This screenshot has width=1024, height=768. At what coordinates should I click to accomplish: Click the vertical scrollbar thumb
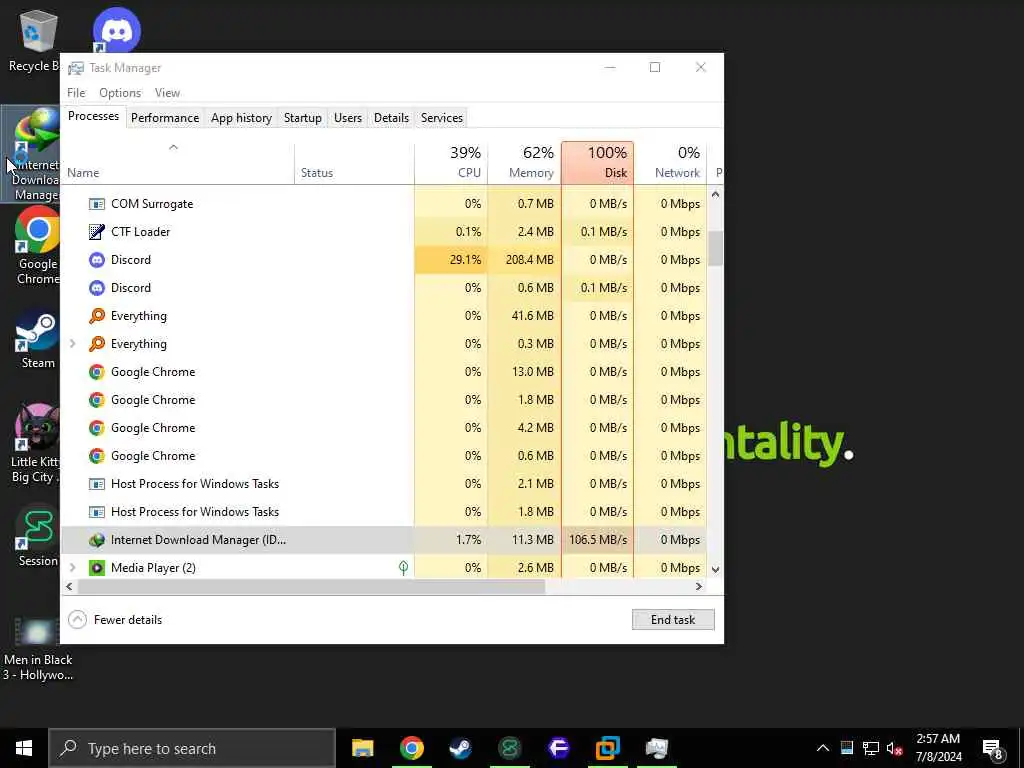click(715, 248)
